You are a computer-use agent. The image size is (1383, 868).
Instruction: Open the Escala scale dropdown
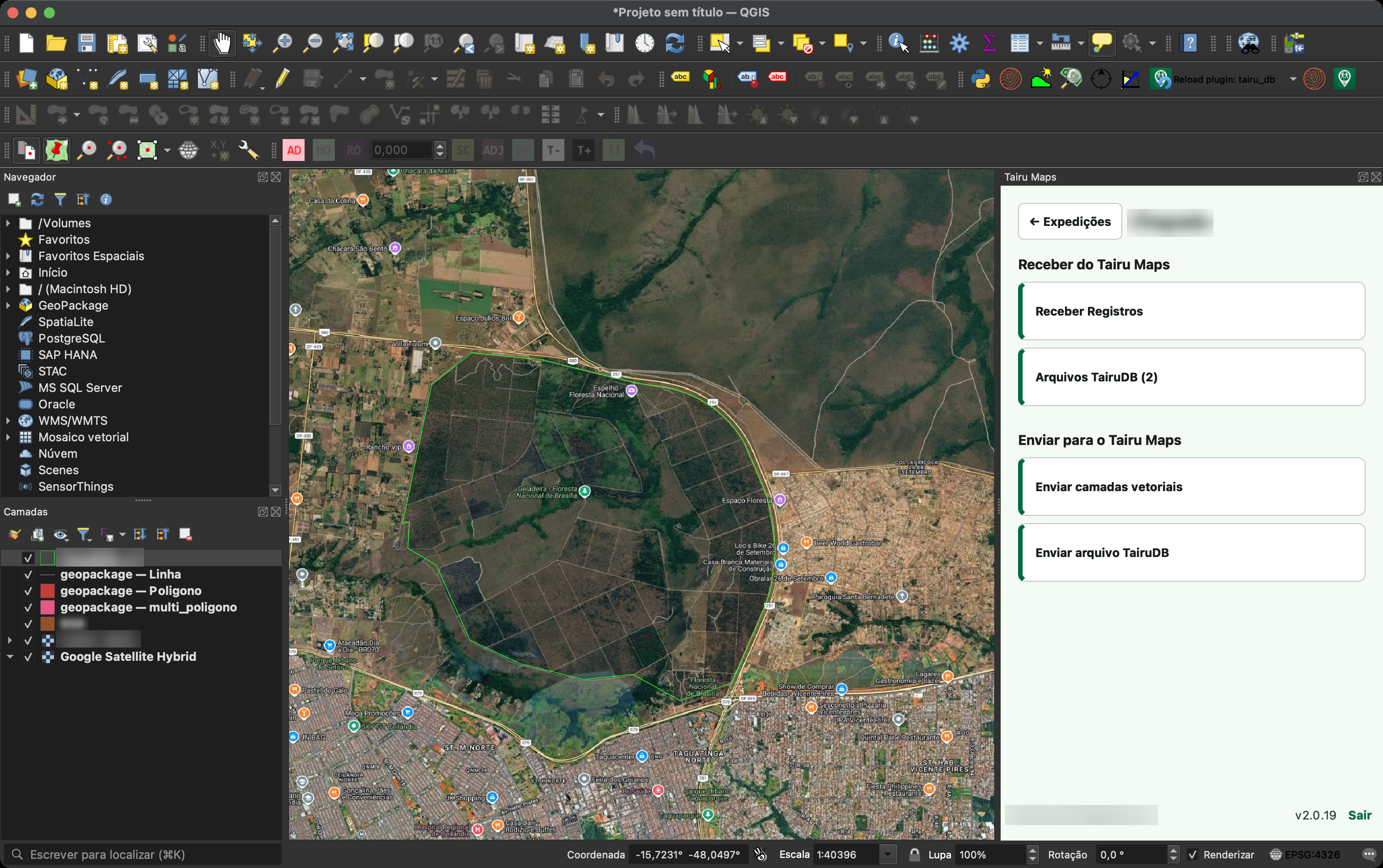click(x=888, y=855)
